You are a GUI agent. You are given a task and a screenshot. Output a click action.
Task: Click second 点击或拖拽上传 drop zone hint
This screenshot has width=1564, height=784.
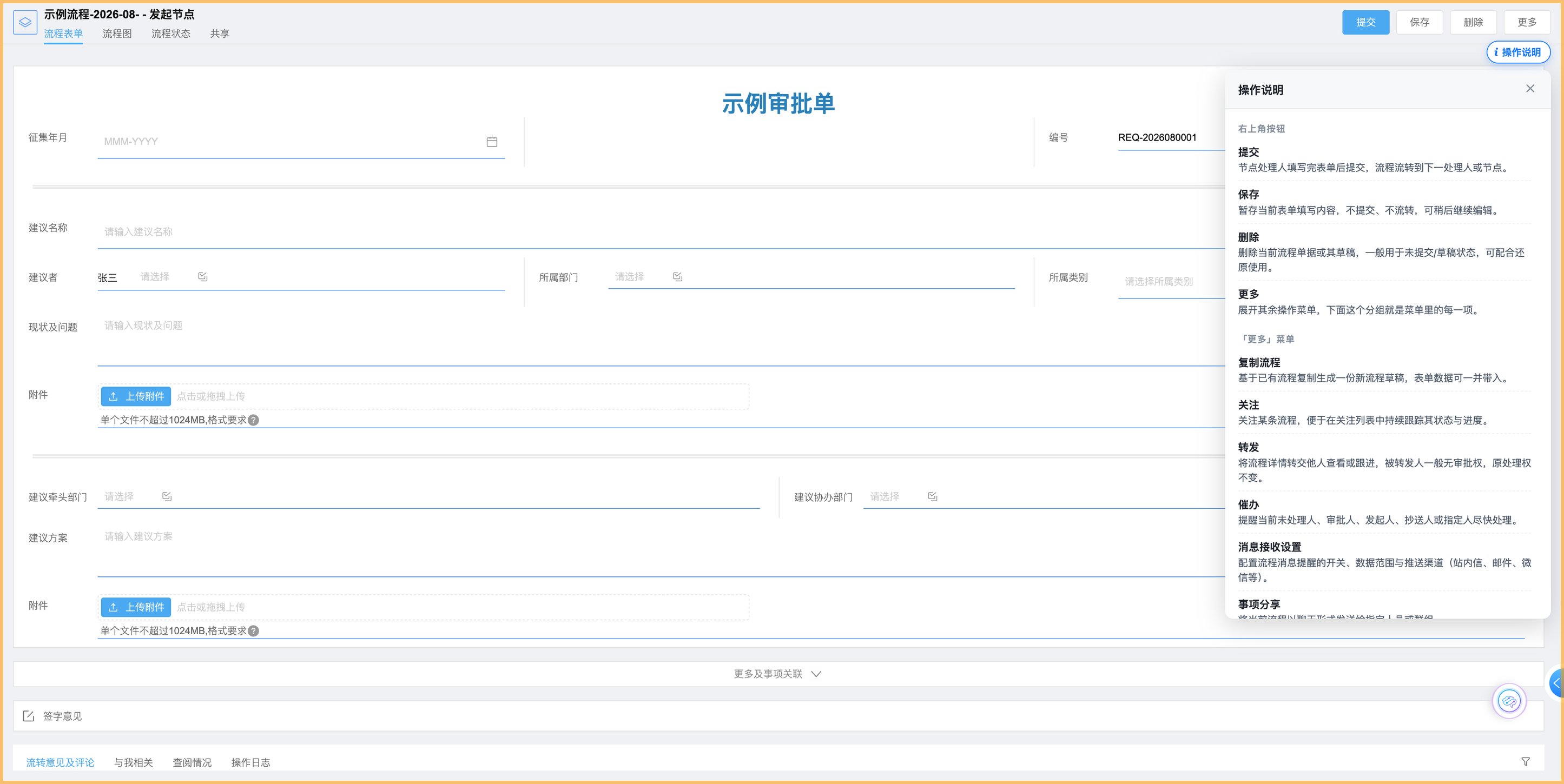coord(210,607)
